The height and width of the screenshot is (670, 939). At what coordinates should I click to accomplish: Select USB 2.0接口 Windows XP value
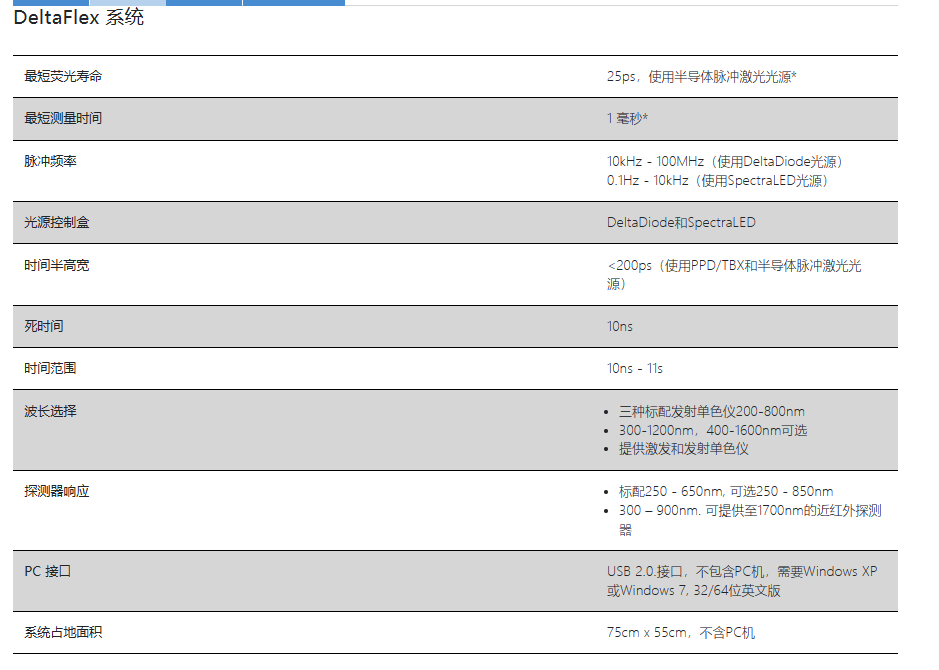(x=742, y=581)
